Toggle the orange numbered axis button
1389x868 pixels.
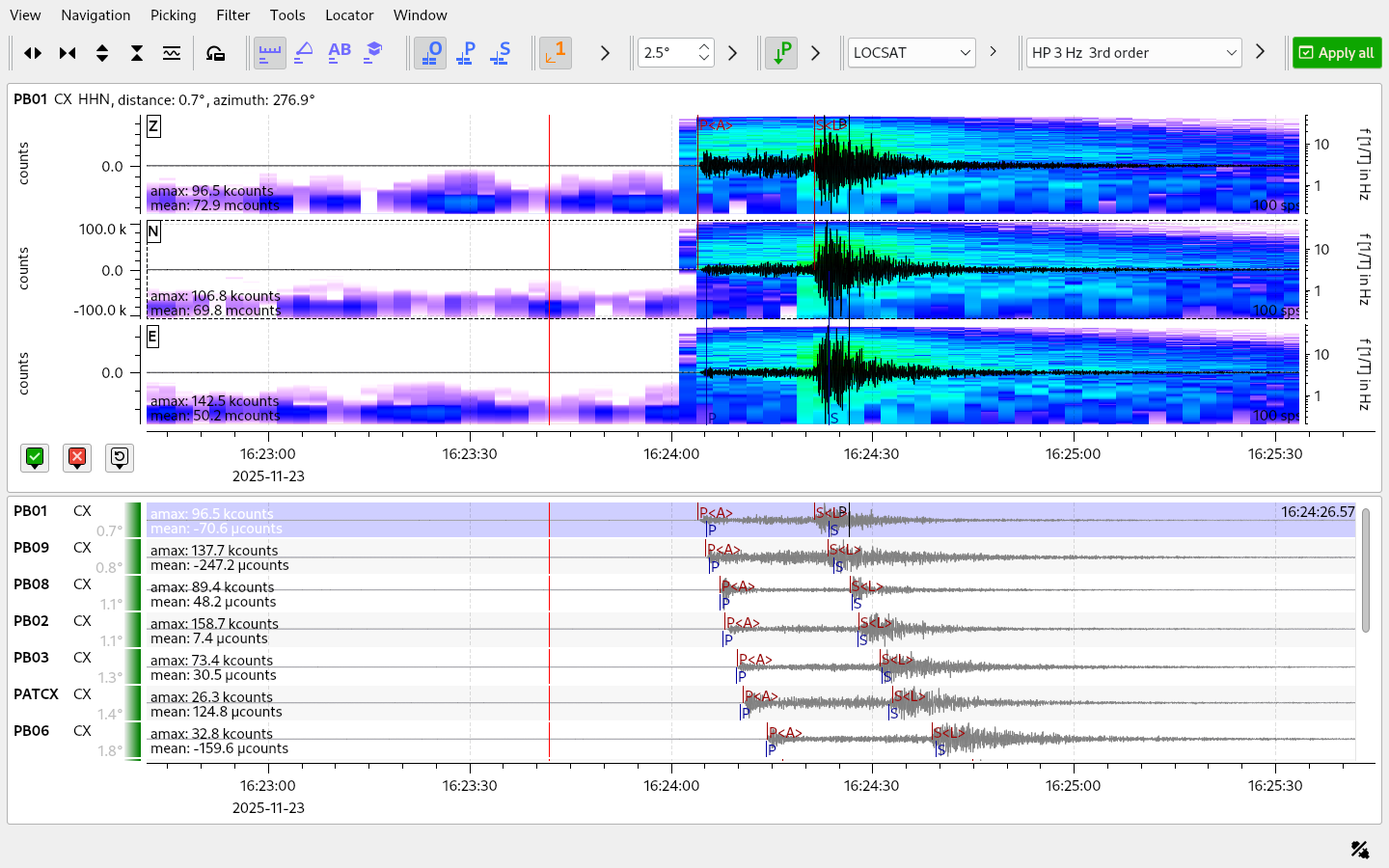[555, 53]
